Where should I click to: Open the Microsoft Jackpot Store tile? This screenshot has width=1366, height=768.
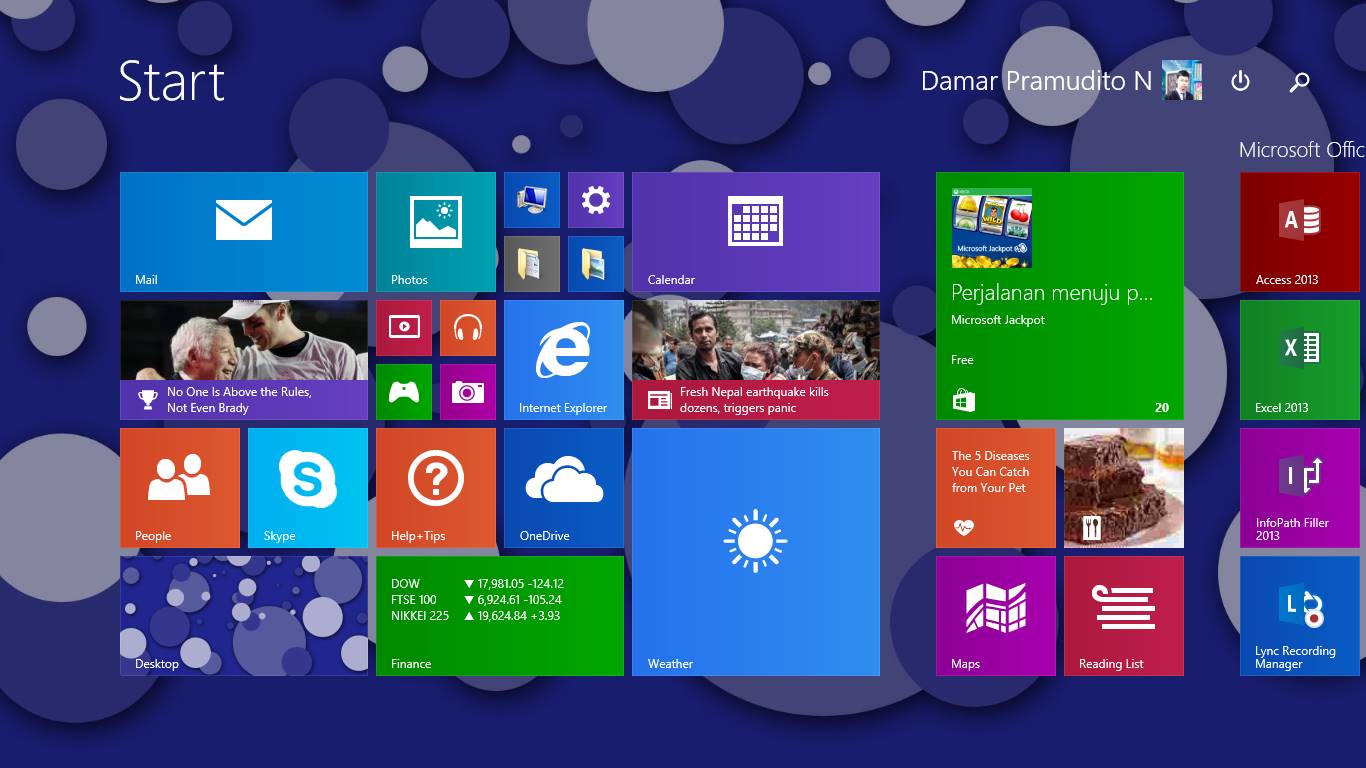1060,296
